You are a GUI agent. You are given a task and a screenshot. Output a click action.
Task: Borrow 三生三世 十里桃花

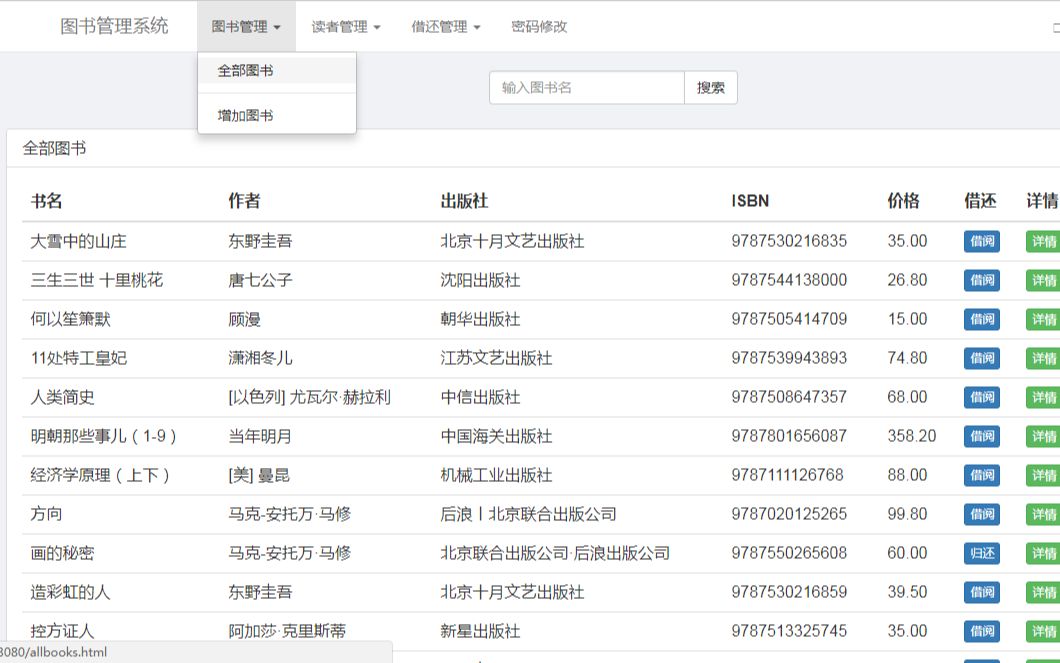coord(981,280)
